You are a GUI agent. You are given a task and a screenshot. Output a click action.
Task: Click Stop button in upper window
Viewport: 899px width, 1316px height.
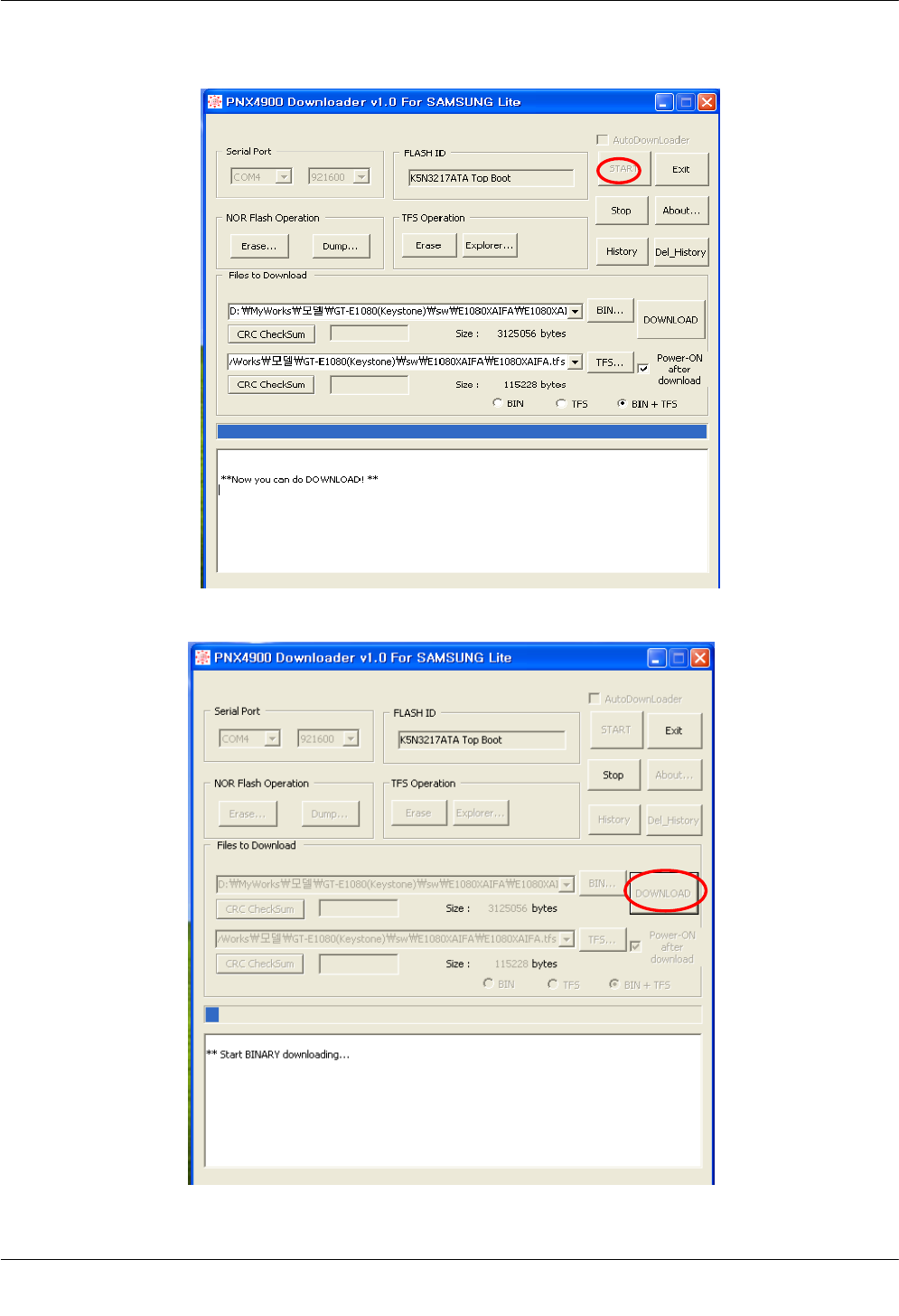[621, 211]
